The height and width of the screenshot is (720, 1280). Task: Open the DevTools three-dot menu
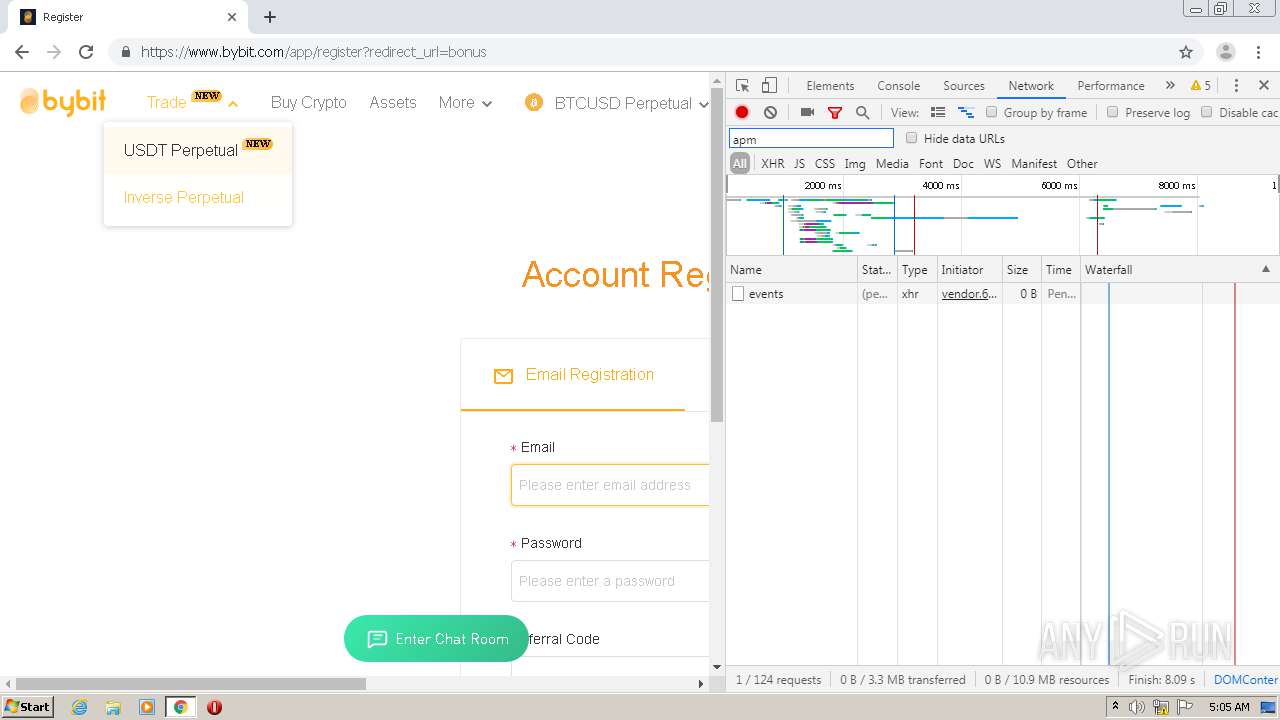1236,86
